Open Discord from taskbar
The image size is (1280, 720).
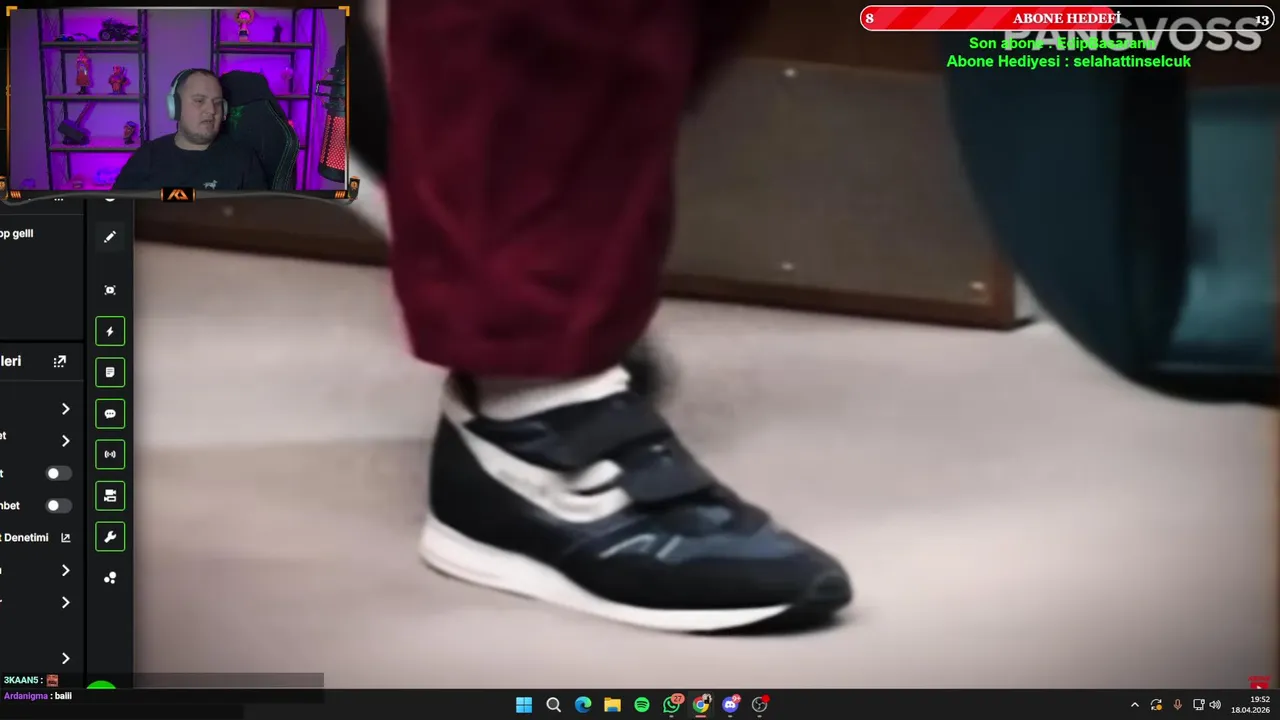pyautogui.click(x=730, y=705)
